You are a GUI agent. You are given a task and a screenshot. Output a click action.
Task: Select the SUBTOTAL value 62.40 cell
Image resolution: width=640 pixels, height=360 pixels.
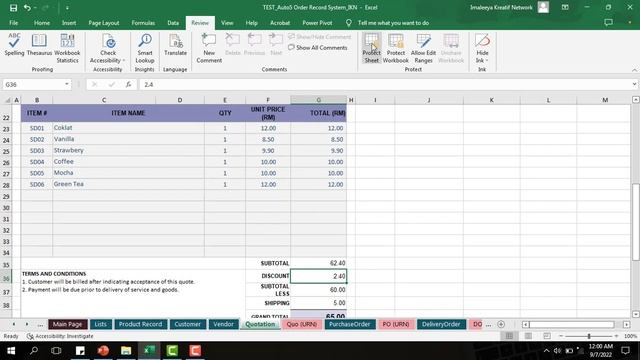[318, 263]
